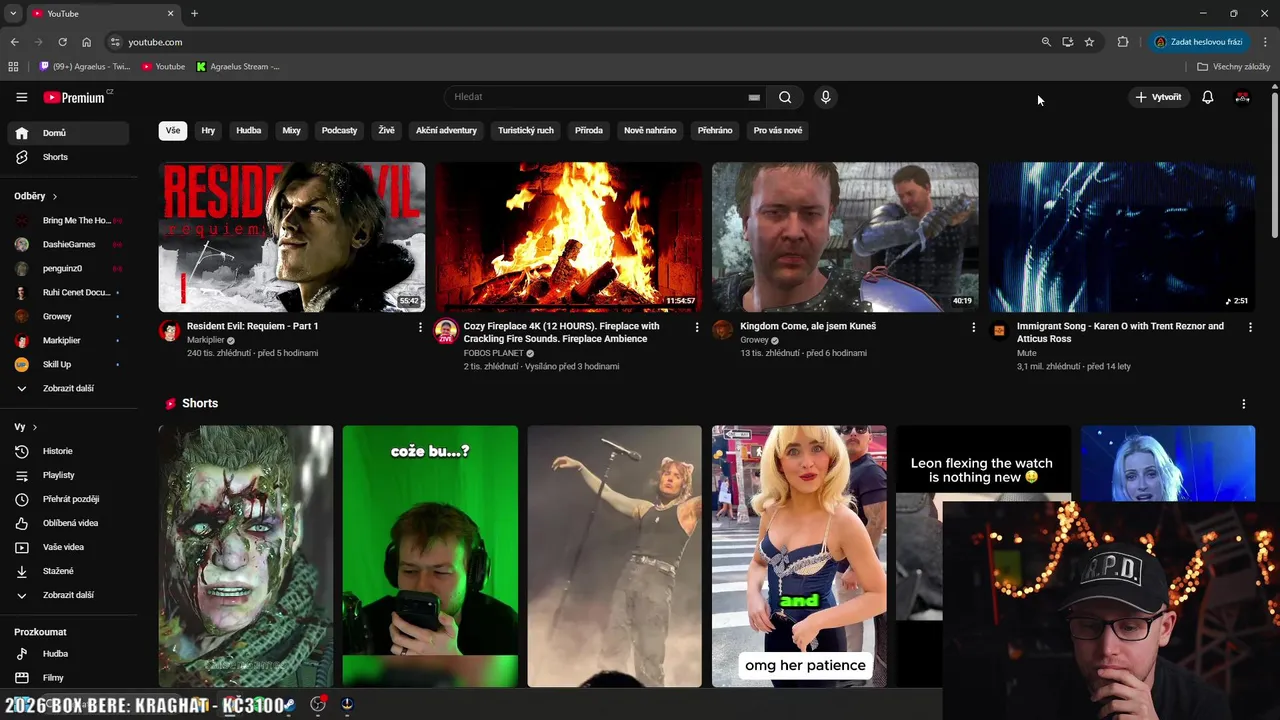Select the Hry filter chip
The height and width of the screenshot is (720, 1280).
click(208, 130)
